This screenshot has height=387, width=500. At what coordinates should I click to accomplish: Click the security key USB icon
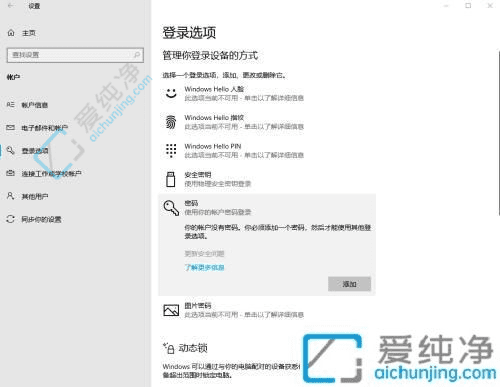(x=171, y=179)
